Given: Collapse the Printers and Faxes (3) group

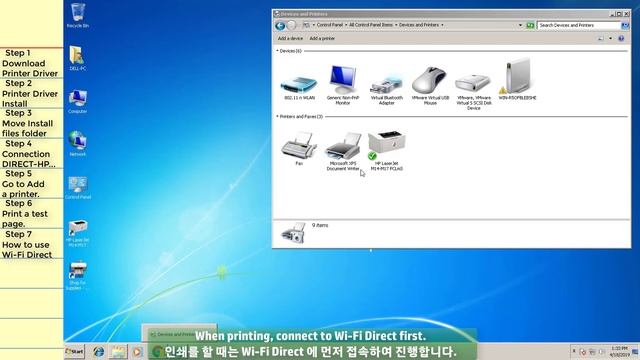Looking at the screenshot, I should [278, 117].
